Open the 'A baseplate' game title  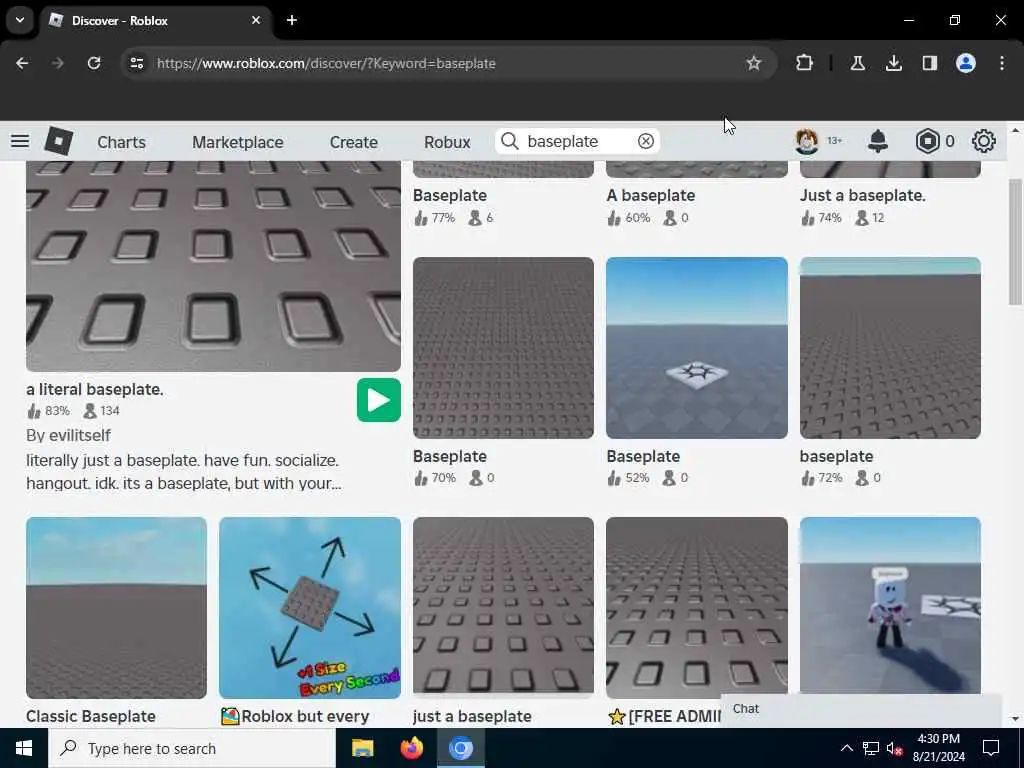(650, 195)
